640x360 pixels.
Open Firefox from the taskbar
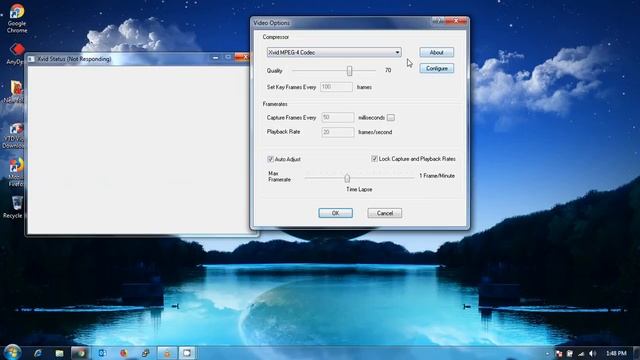point(124,353)
